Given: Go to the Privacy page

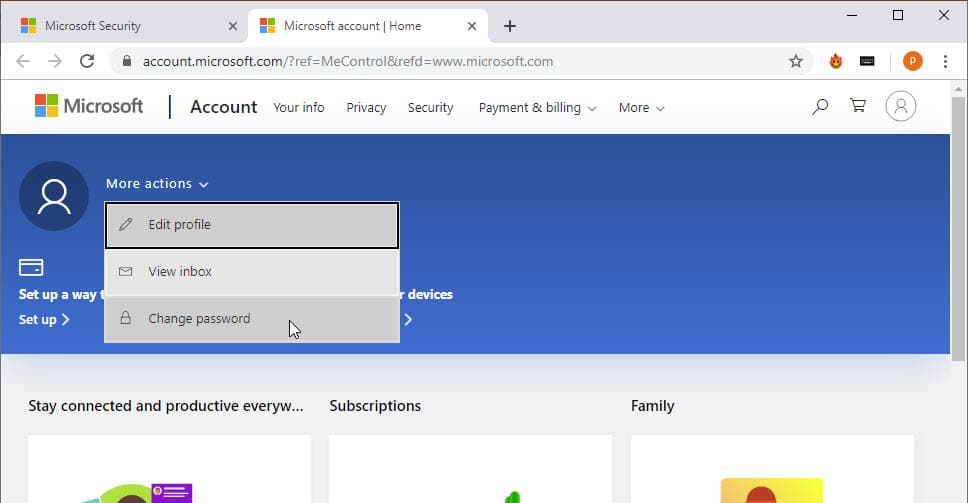Looking at the screenshot, I should [x=366, y=107].
